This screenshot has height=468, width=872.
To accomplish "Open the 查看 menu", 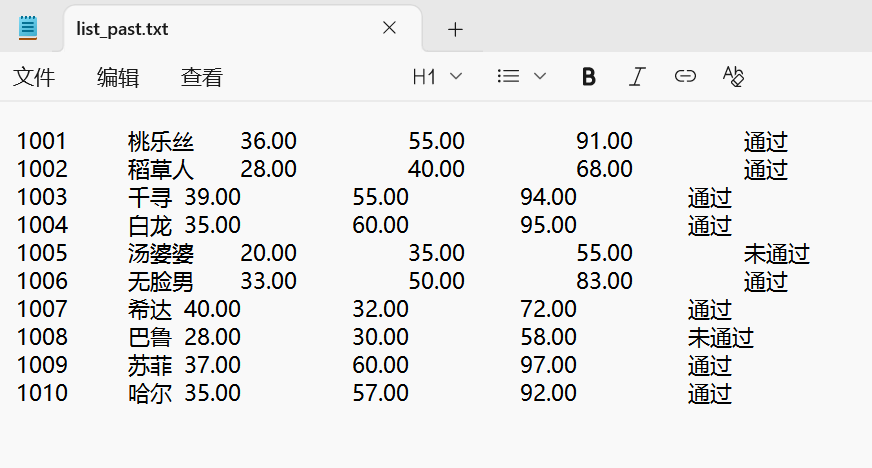I will pos(202,77).
